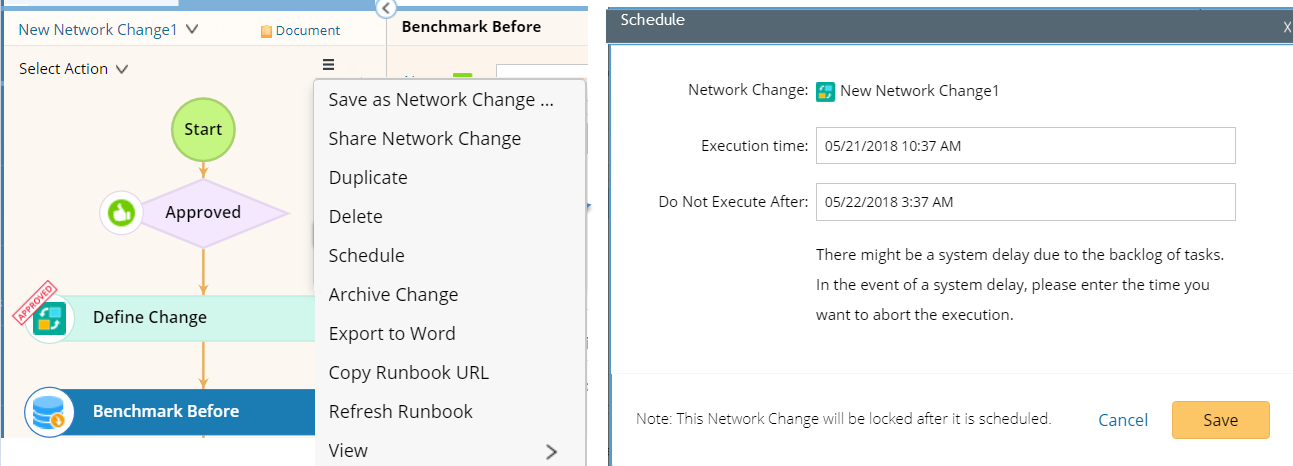Click the green Start node
The height and width of the screenshot is (466, 1293).
pyautogui.click(x=203, y=130)
